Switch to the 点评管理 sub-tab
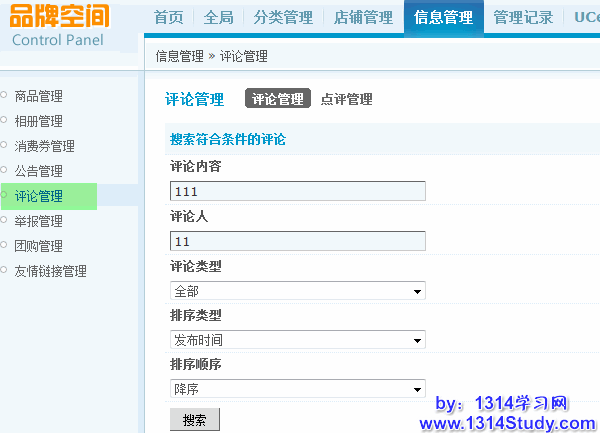The width and height of the screenshot is (600, 433). (346, 99)
